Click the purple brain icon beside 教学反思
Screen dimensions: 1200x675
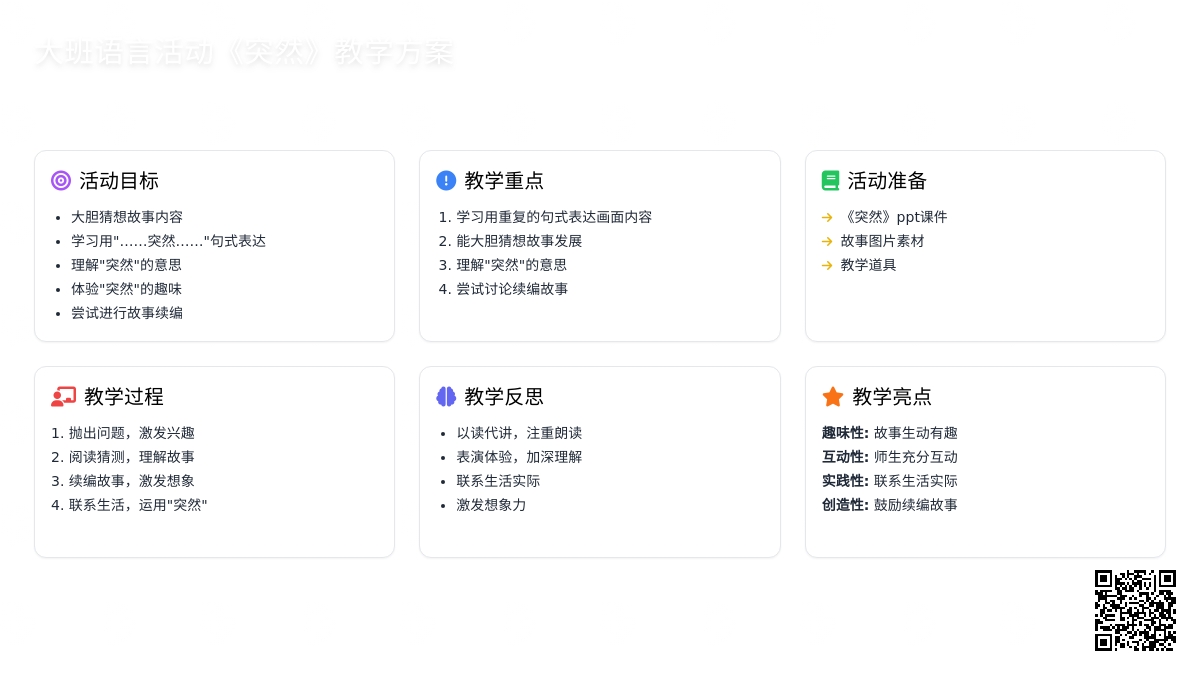tap(446, 397)
